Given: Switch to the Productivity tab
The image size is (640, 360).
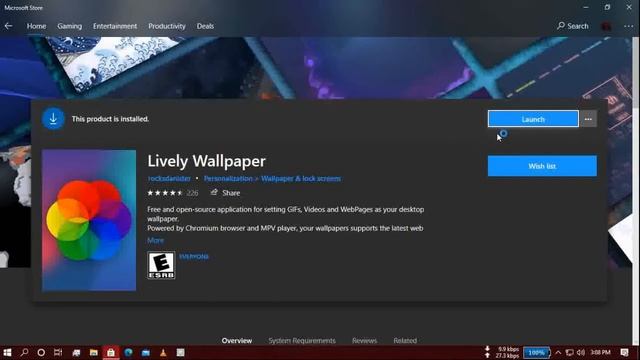Looking at the screenshot, I should [x=167, y=26].
